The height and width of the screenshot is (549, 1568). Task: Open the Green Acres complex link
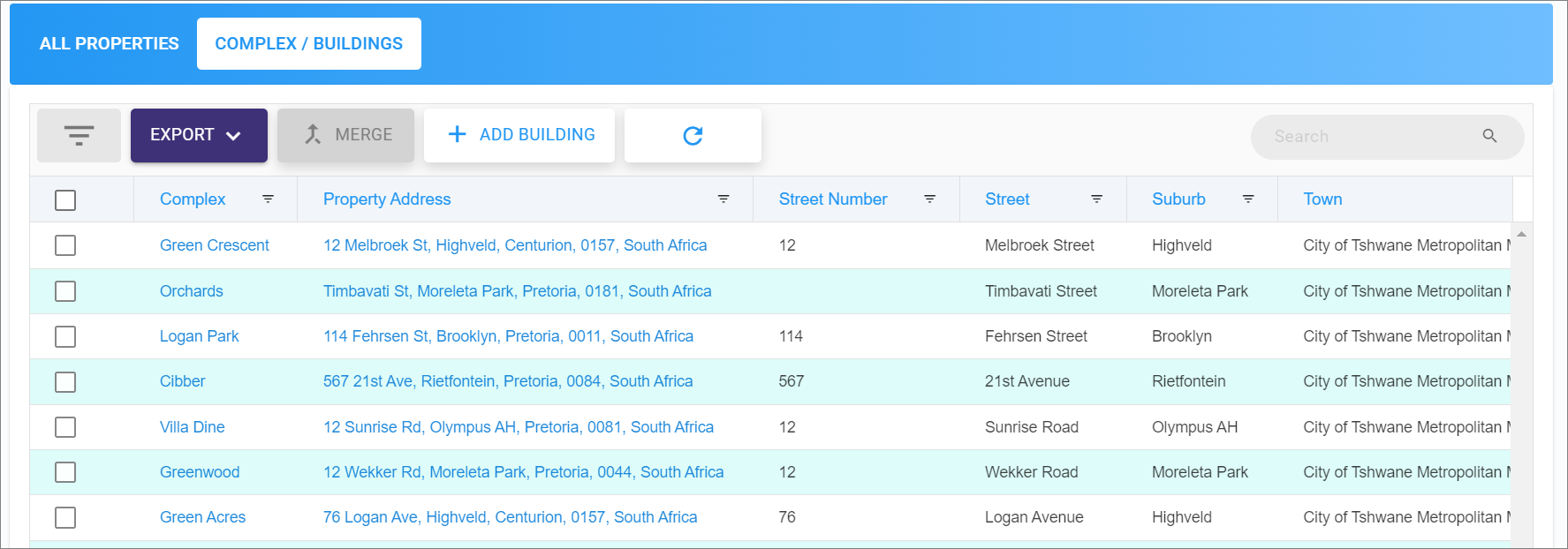(x=203, y=517)
